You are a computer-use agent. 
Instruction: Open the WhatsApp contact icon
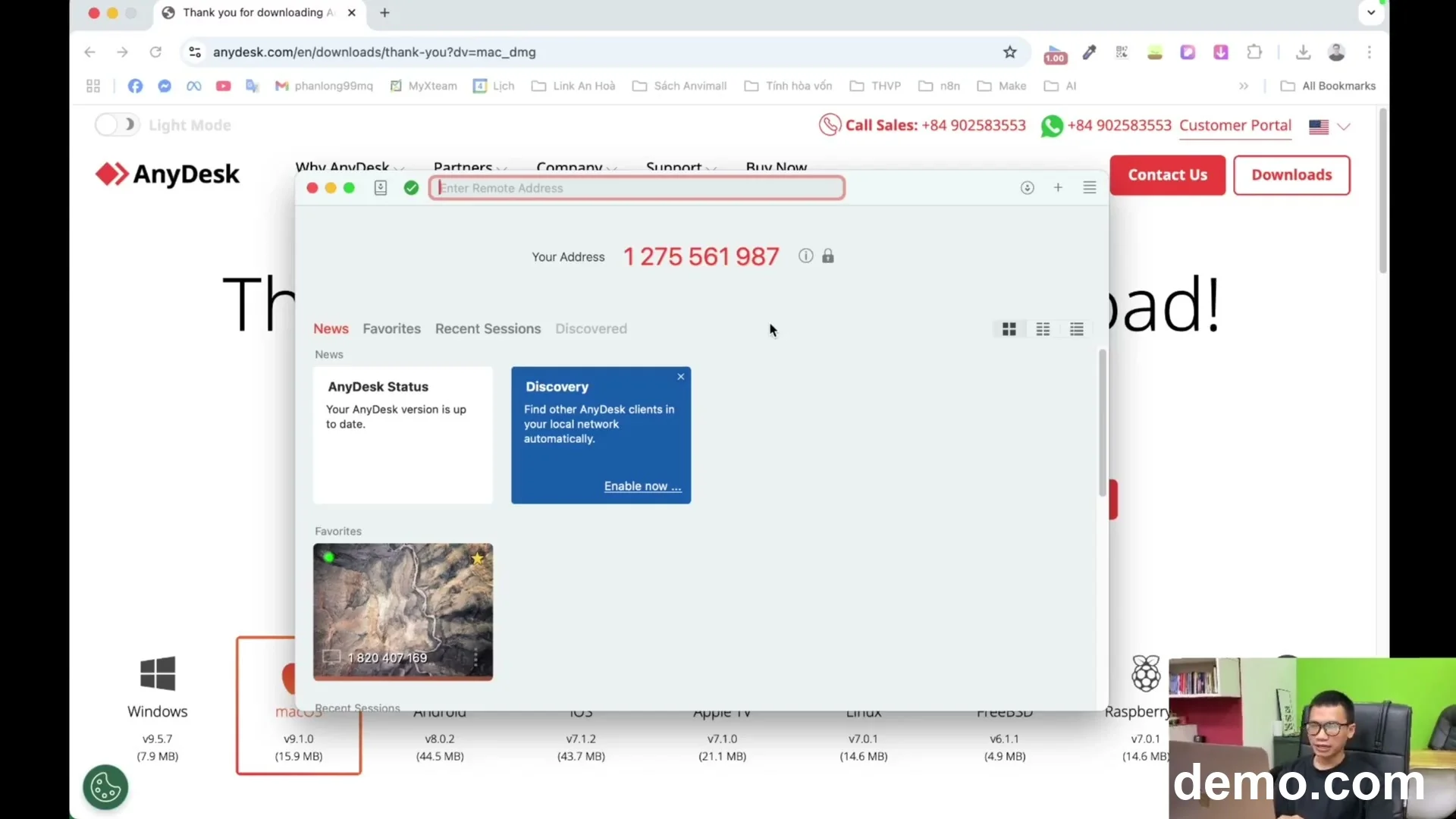[x=1052, y=125]
